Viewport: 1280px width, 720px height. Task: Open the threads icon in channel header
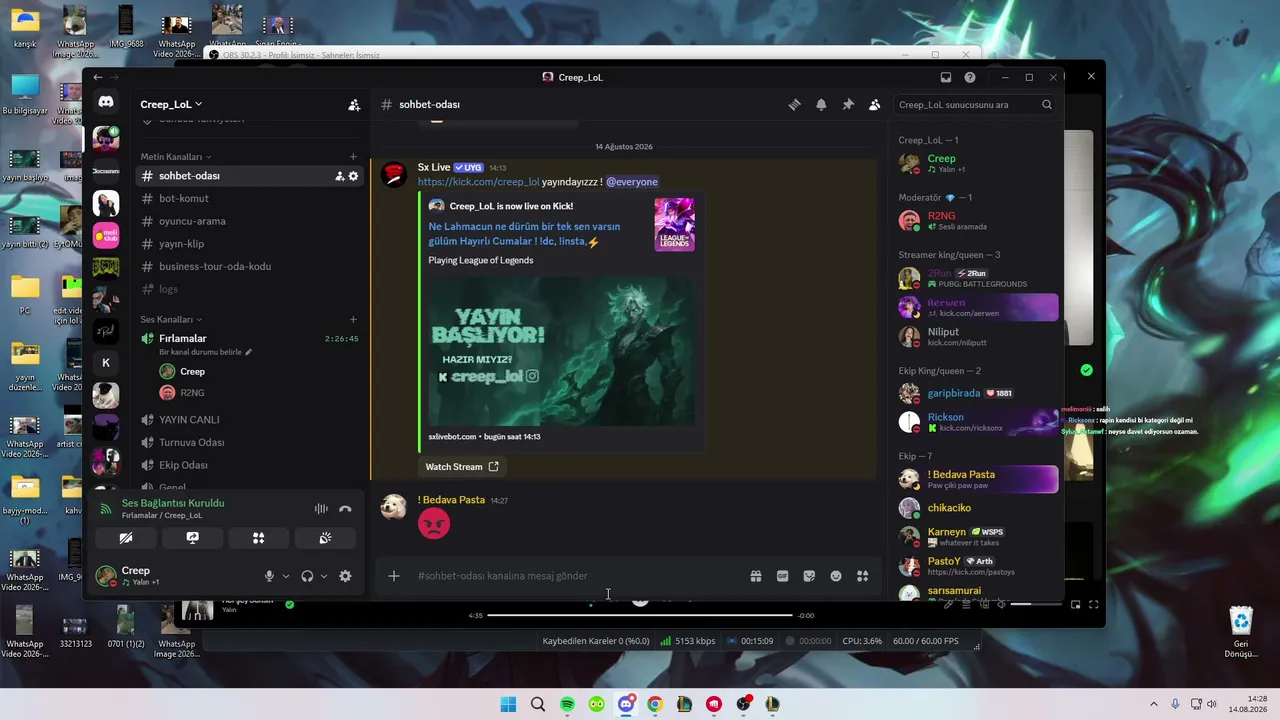pyautogui.click(x=794, y=104)
